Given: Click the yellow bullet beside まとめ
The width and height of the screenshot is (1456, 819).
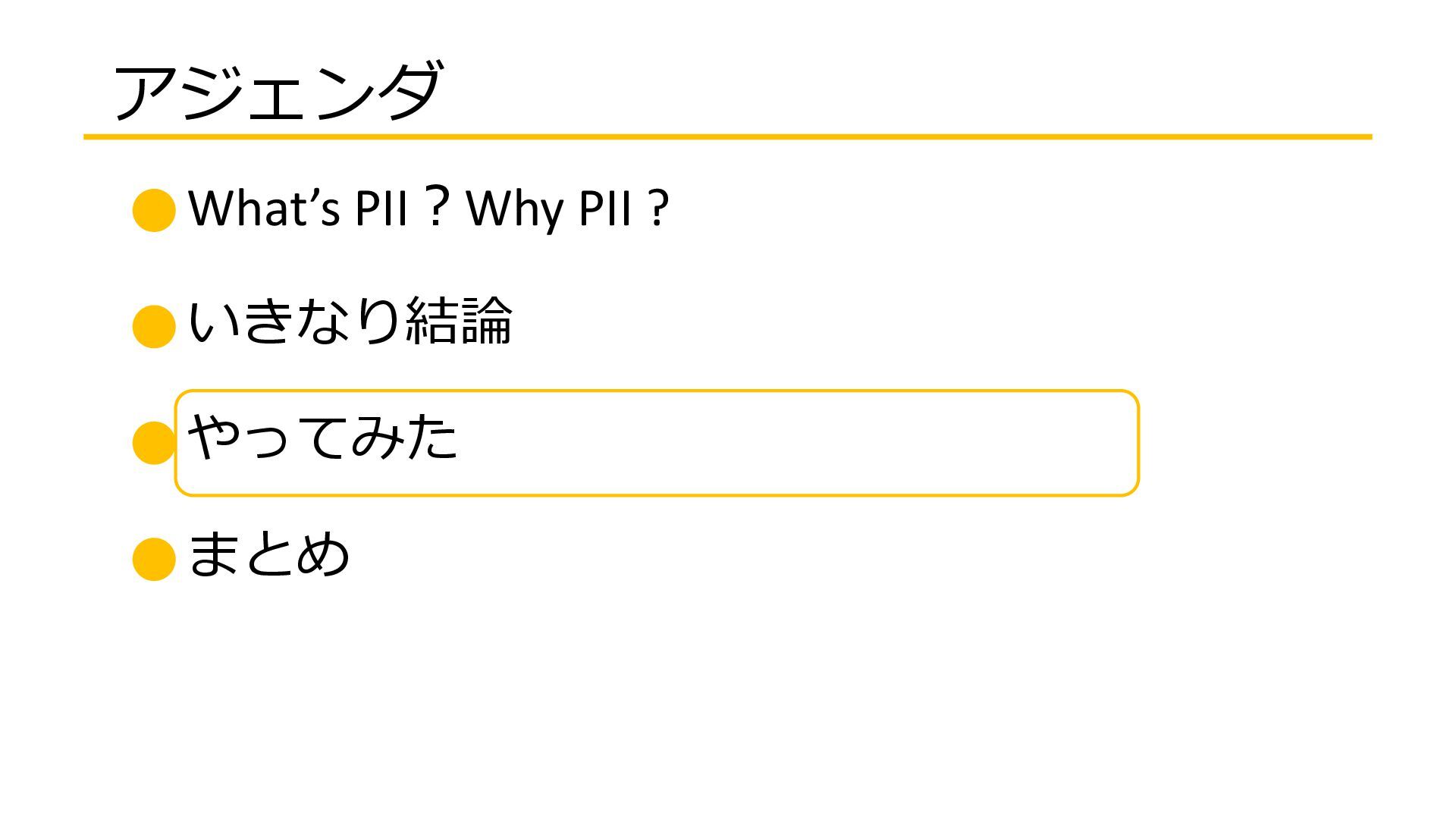Looking at the screenshot, I should click(x=154, y=559).
